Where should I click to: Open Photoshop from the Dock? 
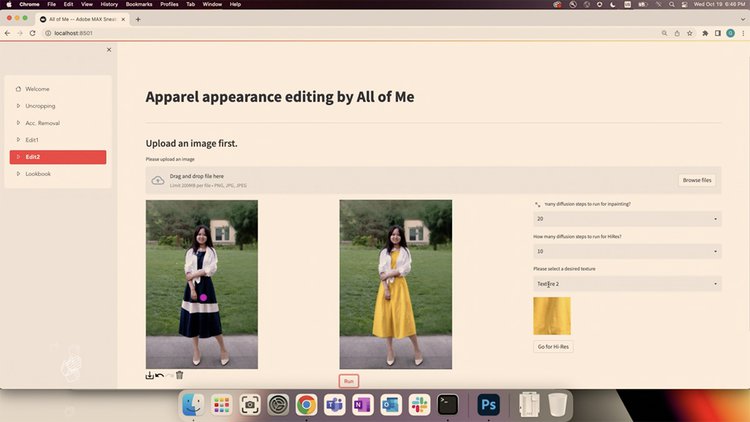[x=488, y=404]
